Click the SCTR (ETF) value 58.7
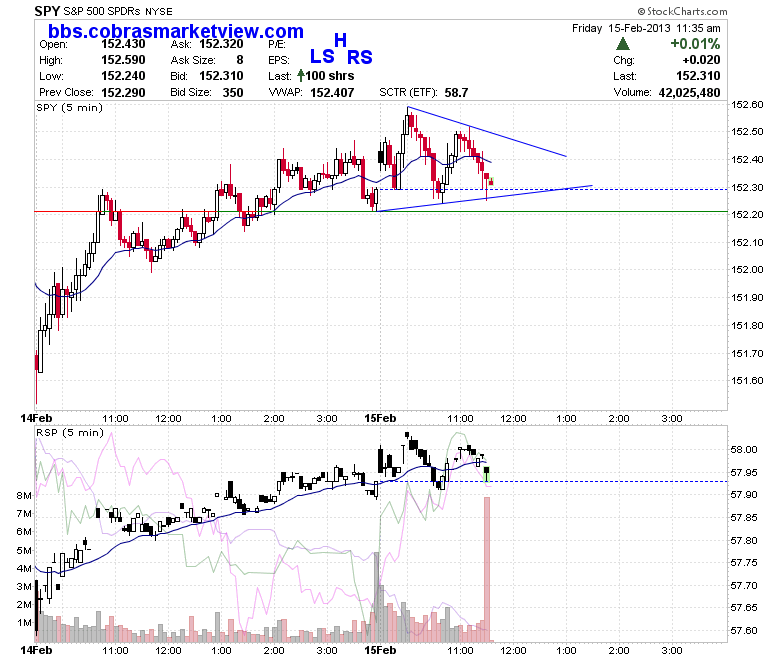780x659 pixels. (456, 93)
